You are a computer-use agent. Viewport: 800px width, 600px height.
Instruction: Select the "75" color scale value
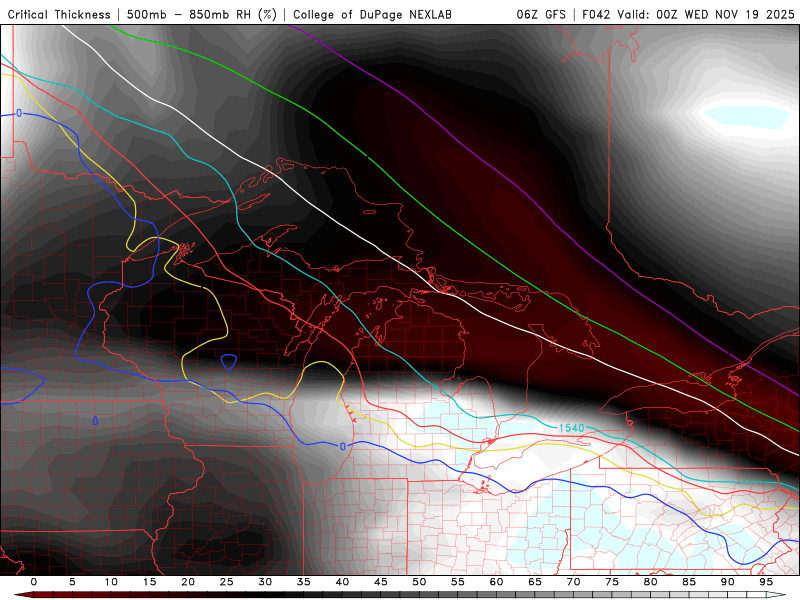[612, 582]
